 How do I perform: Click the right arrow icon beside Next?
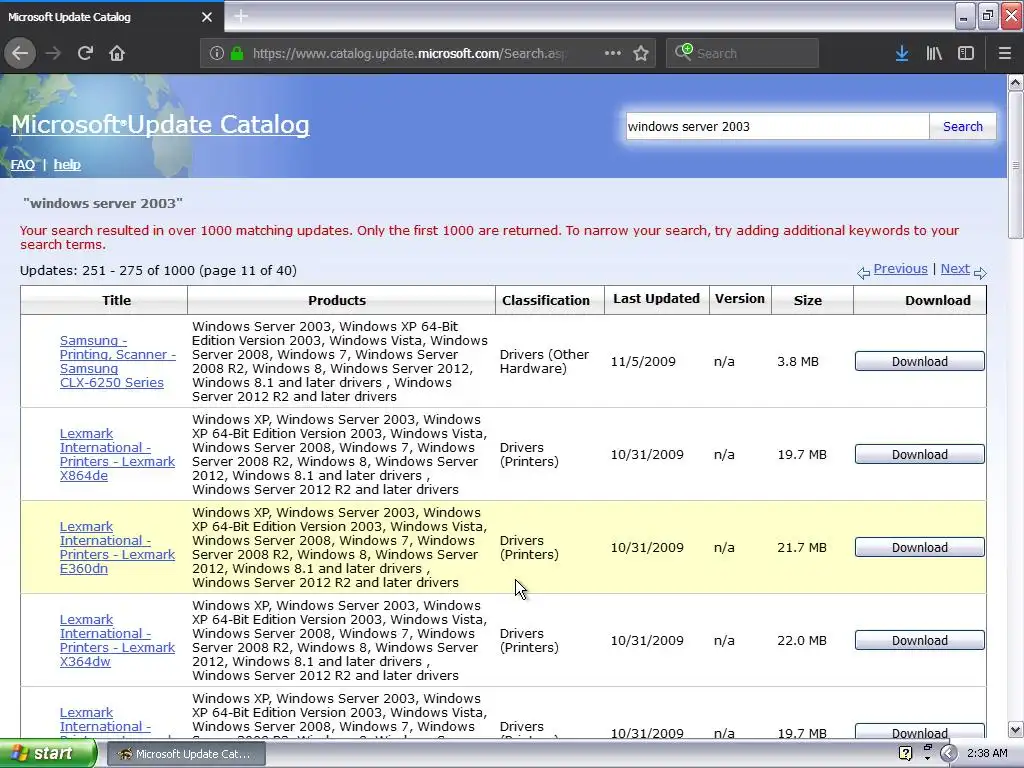click(x=980, y=273)
